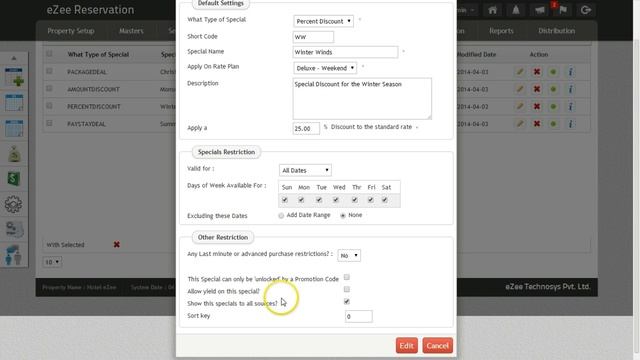Tick the select-all checkbox in table header
Image resolution: width=640 pixels, height=360 pixels.
pyautogui.click(x=49, y=54)
